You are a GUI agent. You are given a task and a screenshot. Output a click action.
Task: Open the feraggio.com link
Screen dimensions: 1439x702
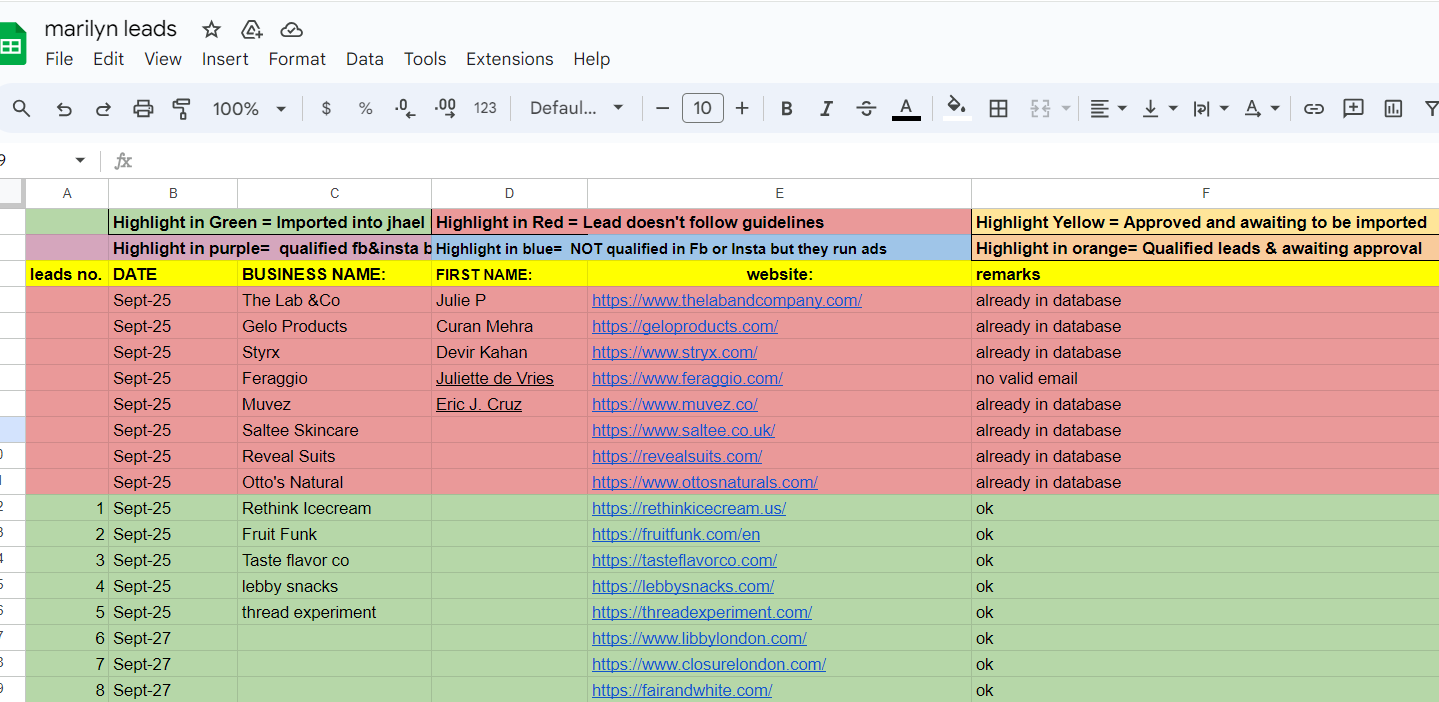pyautogui.click(x=687, y=378)
